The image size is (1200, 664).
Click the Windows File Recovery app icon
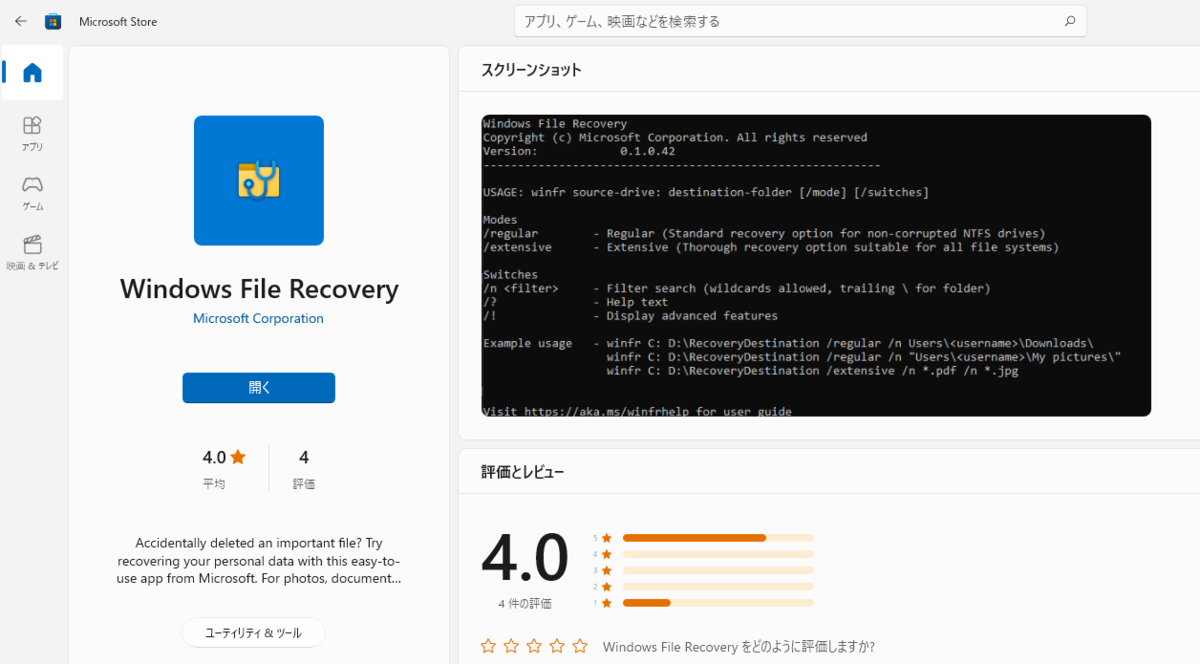(259, 180)
